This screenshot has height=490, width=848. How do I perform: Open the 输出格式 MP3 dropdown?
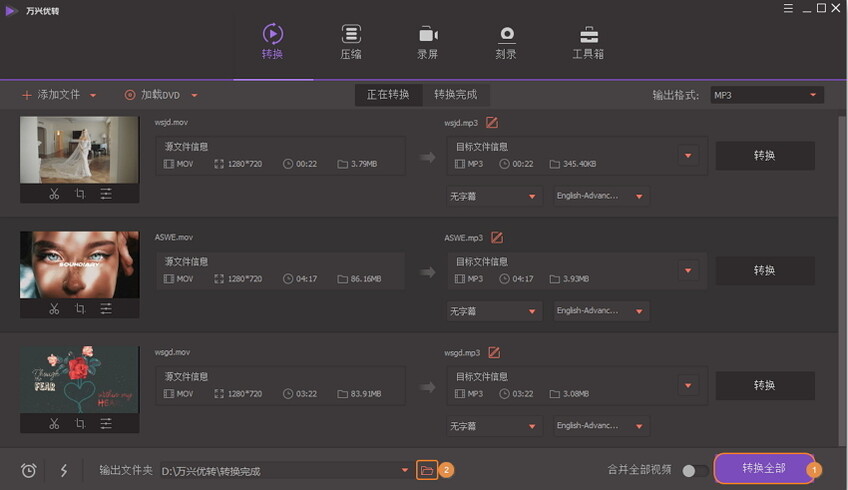[767, 95]
